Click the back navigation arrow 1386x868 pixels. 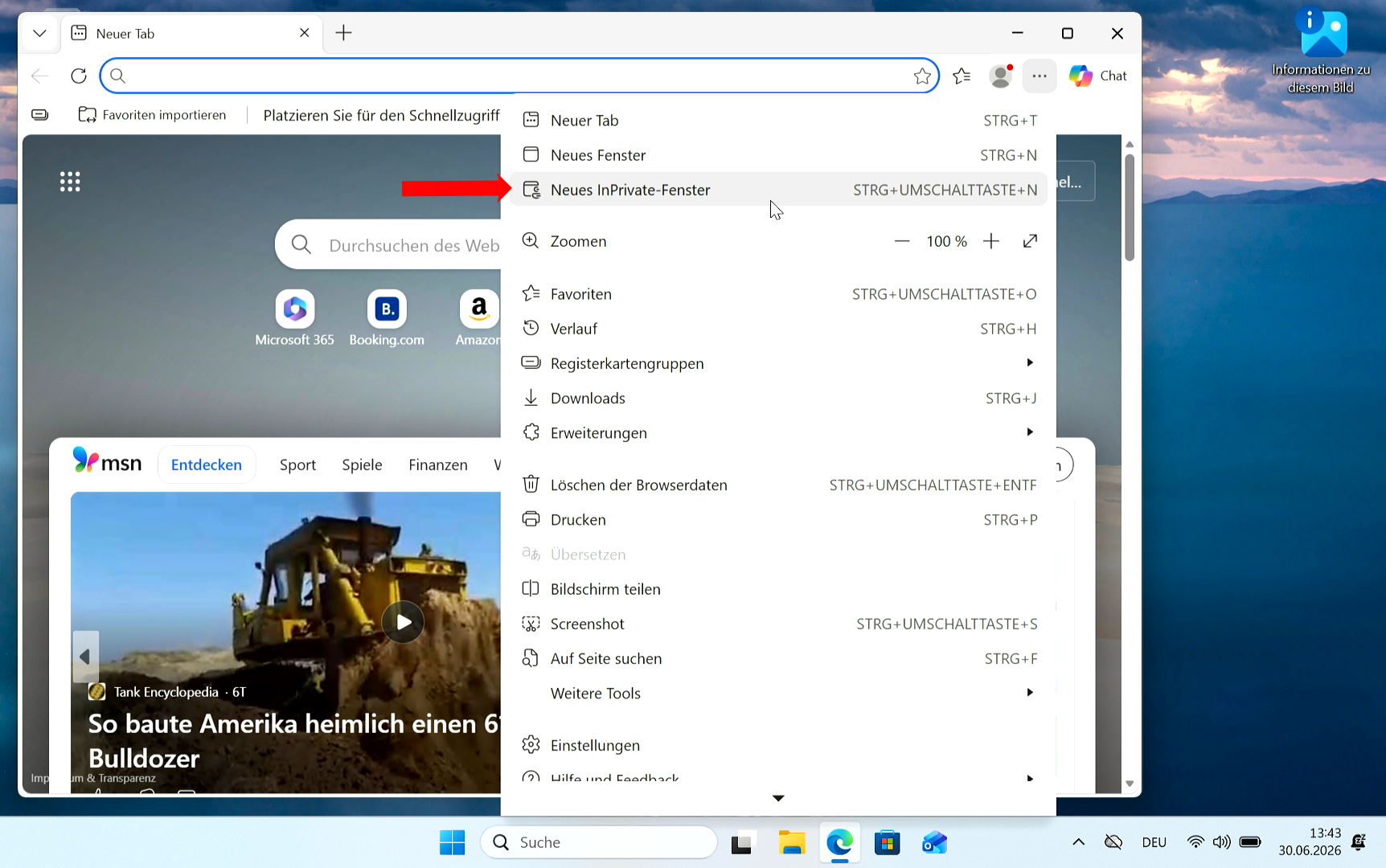39,76
